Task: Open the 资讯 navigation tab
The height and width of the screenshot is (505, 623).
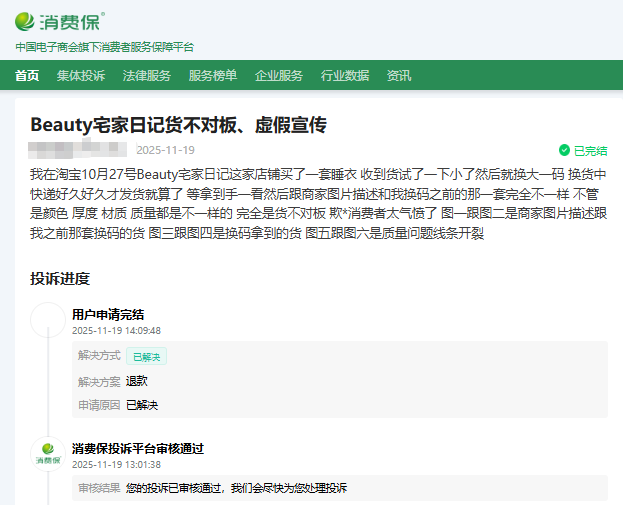Action: 399,75
